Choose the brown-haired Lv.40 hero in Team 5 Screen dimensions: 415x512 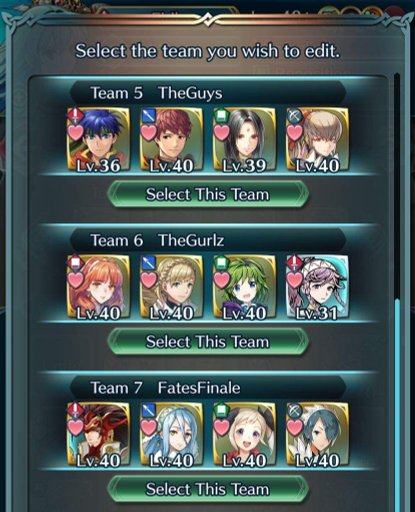click(317, 139)
